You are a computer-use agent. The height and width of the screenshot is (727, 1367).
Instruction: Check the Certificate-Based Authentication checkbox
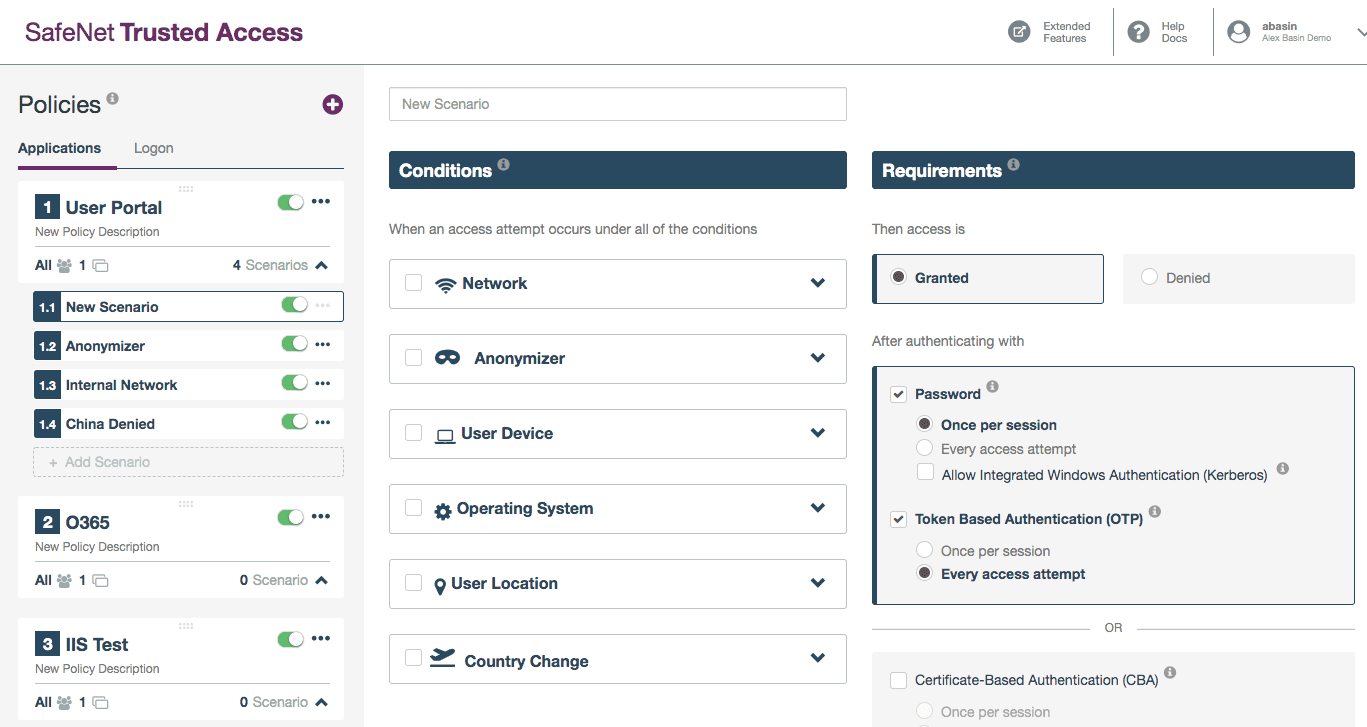[x=898, y=681]
